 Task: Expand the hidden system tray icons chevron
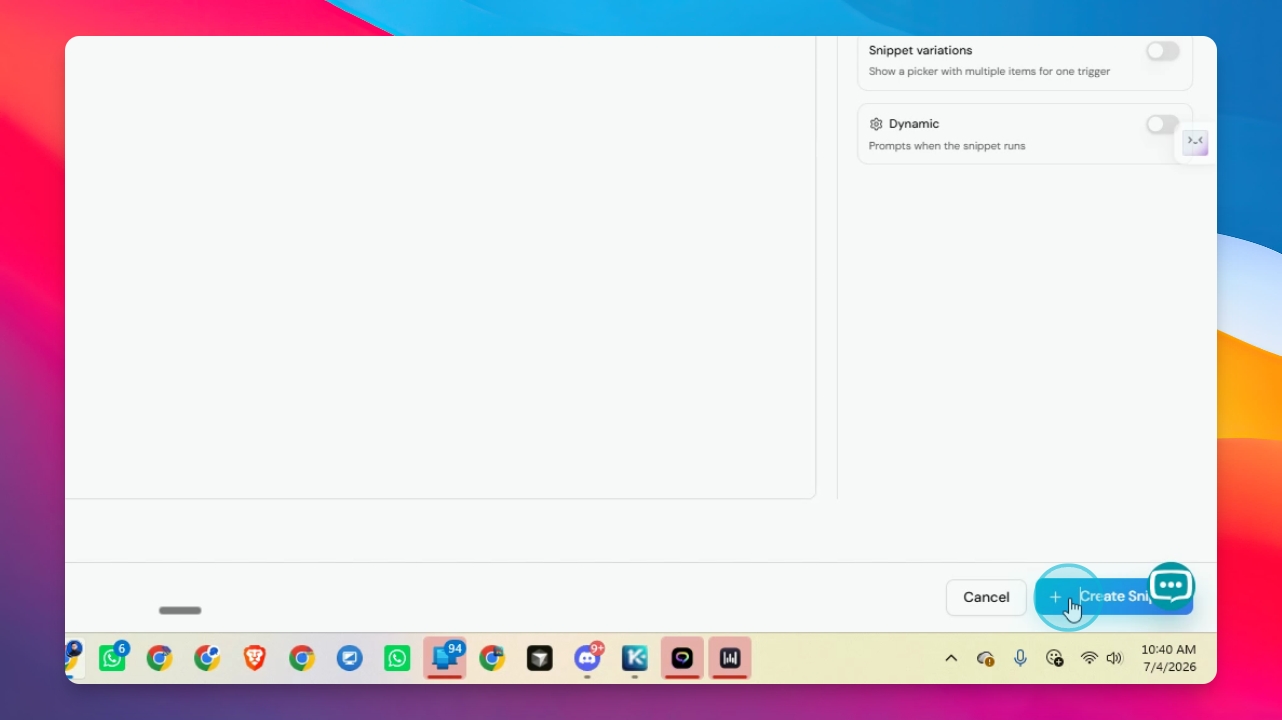pos(951,658)
